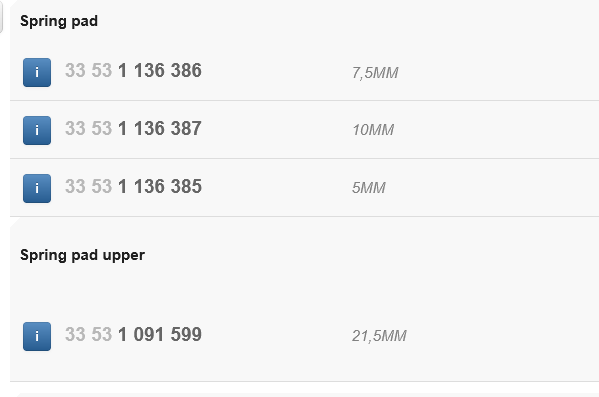Select bold digits 1 136 385
599x397 pixels.
click(160, 186)
